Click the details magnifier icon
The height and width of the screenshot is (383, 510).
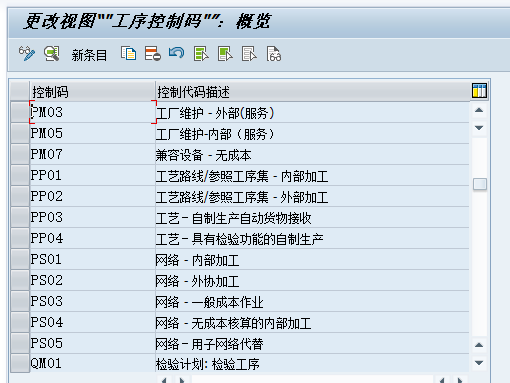tap(52, 54)
